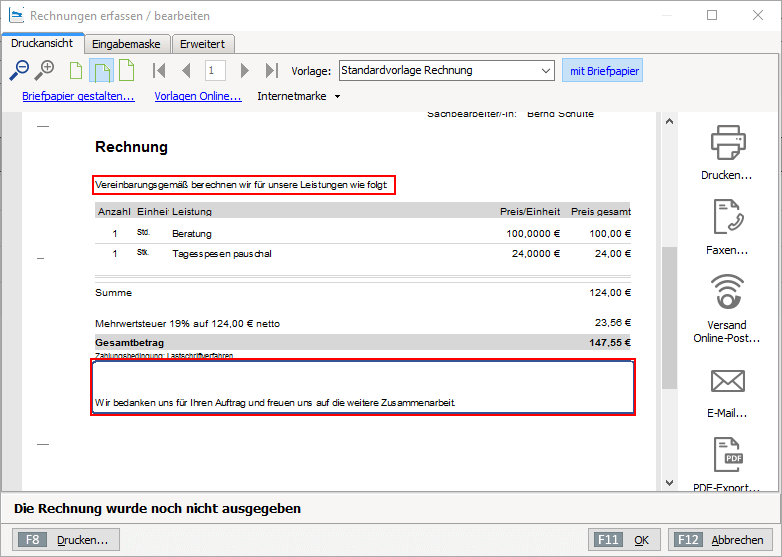Open the 'Briefpapier gestalten...' link
Screen dimensions: 782x557
click(78, 97)
